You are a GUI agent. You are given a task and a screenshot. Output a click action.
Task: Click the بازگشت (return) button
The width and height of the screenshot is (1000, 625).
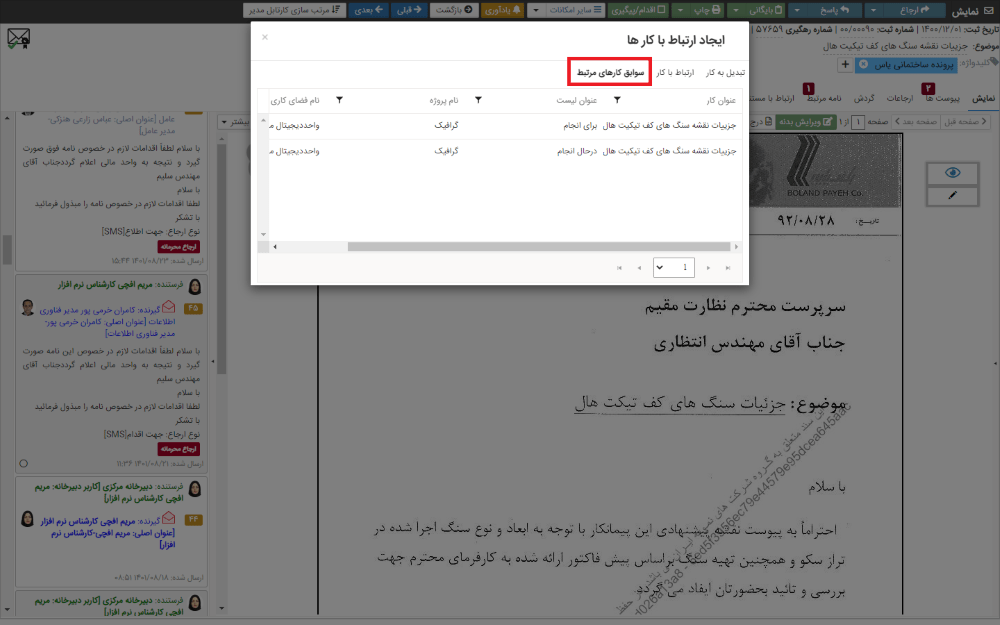click(x=453, y=10)
